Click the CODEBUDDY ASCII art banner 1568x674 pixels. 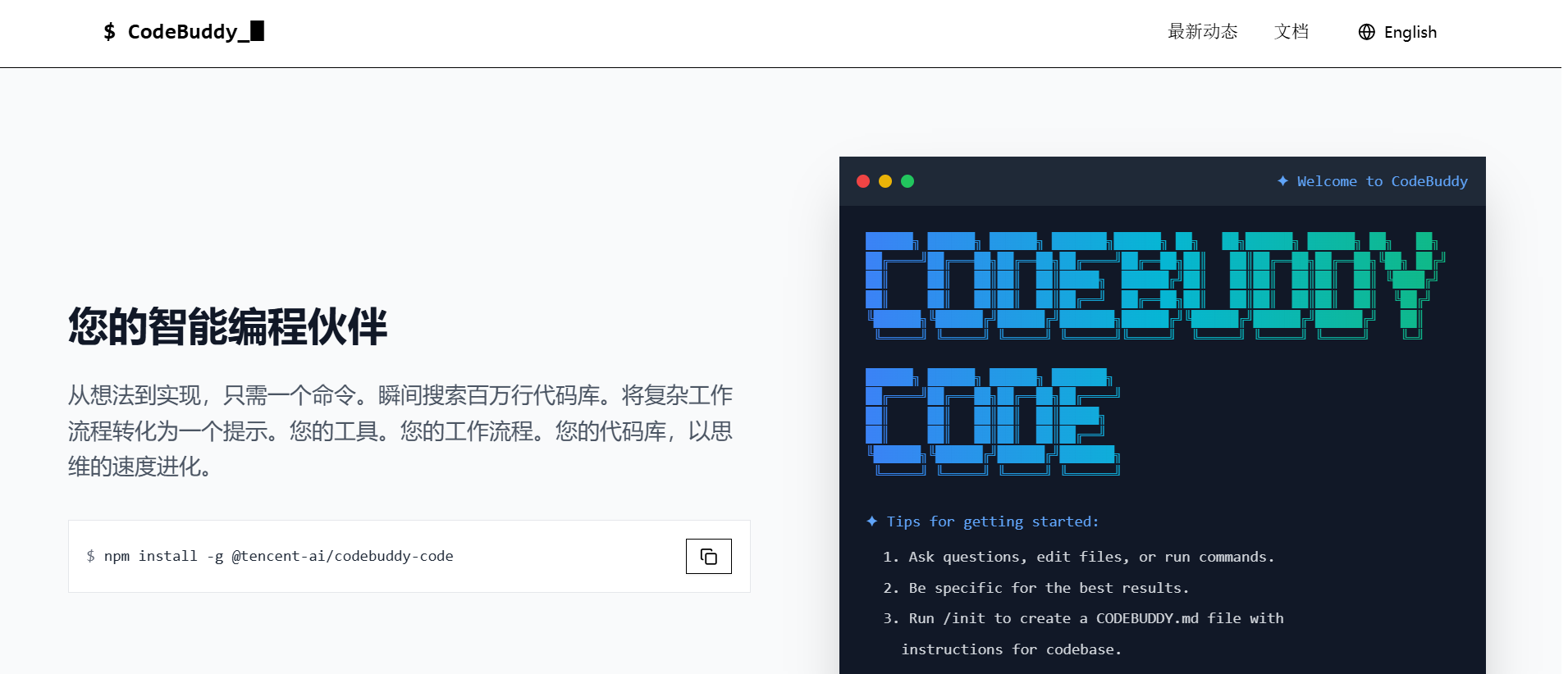1155,285
